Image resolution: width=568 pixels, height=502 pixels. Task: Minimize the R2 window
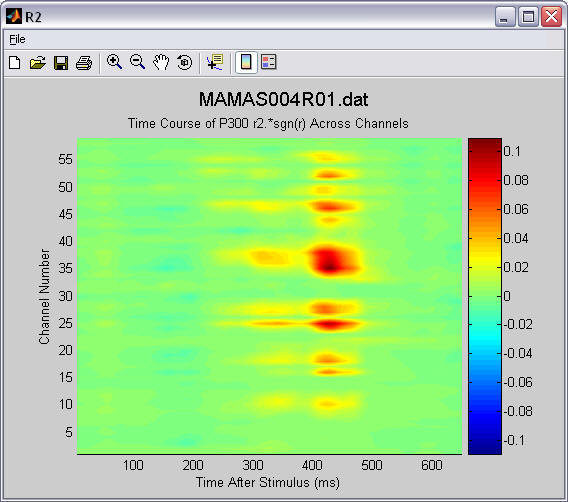pyautogui.click(x=505, y=17)
